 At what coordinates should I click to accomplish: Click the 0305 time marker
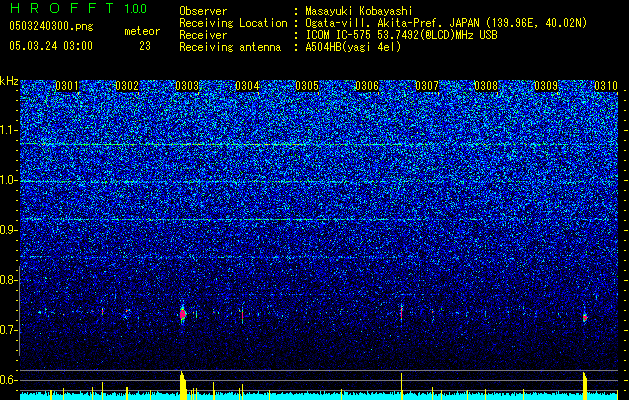(x=307, y=86)
